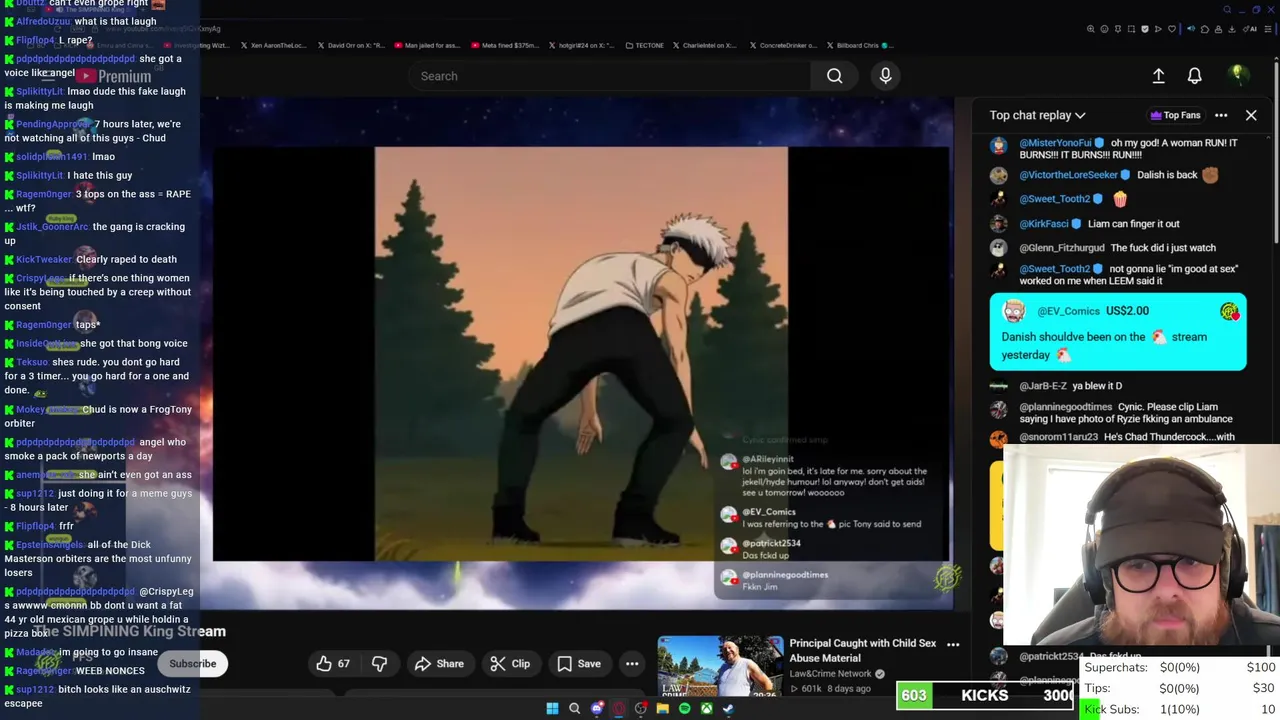Click the browser downloads arrow icon
Viewport: 1280px width, 720px height.
click(1231, 29)
